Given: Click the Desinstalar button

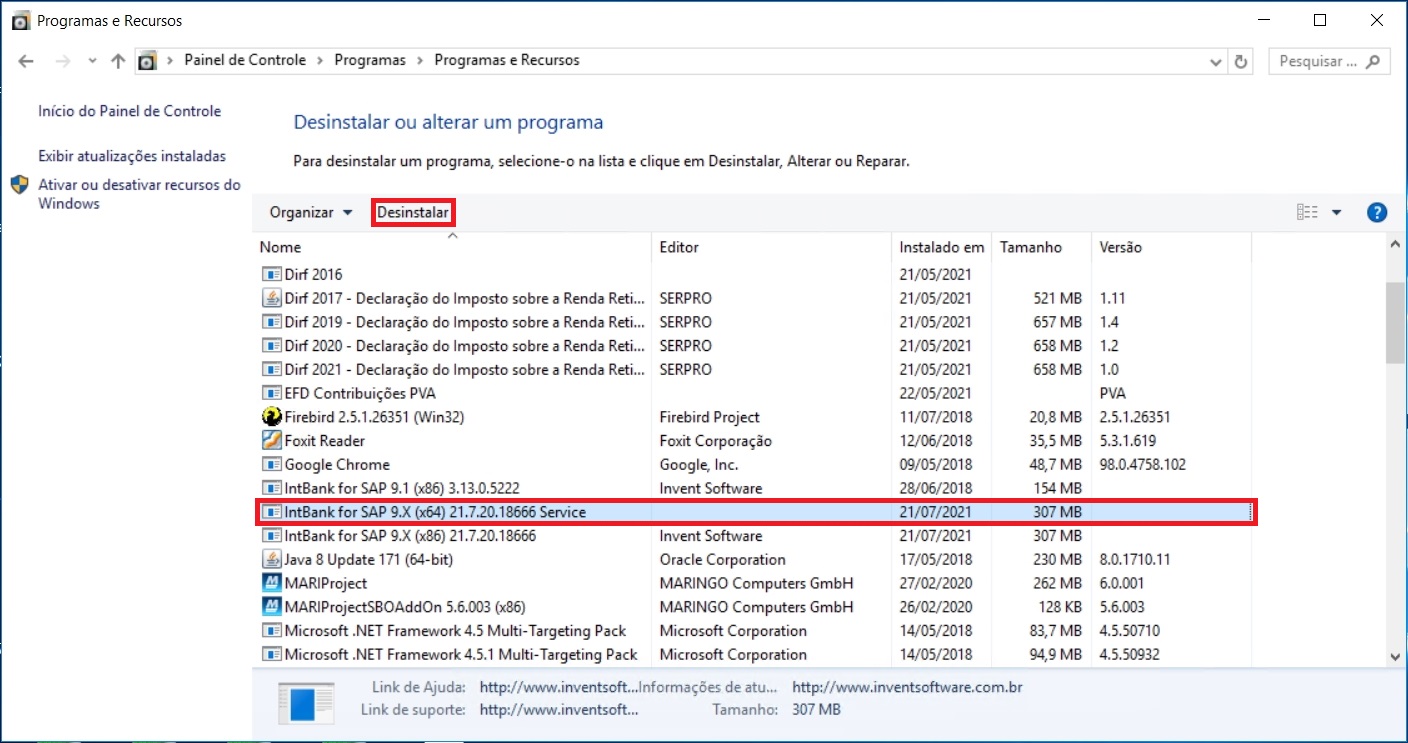Looking at the screenshot, I should (413, 212).
